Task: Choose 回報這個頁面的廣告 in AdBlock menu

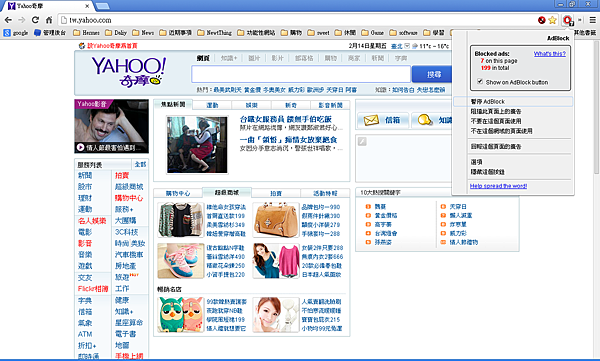Action: pos(496,146)
